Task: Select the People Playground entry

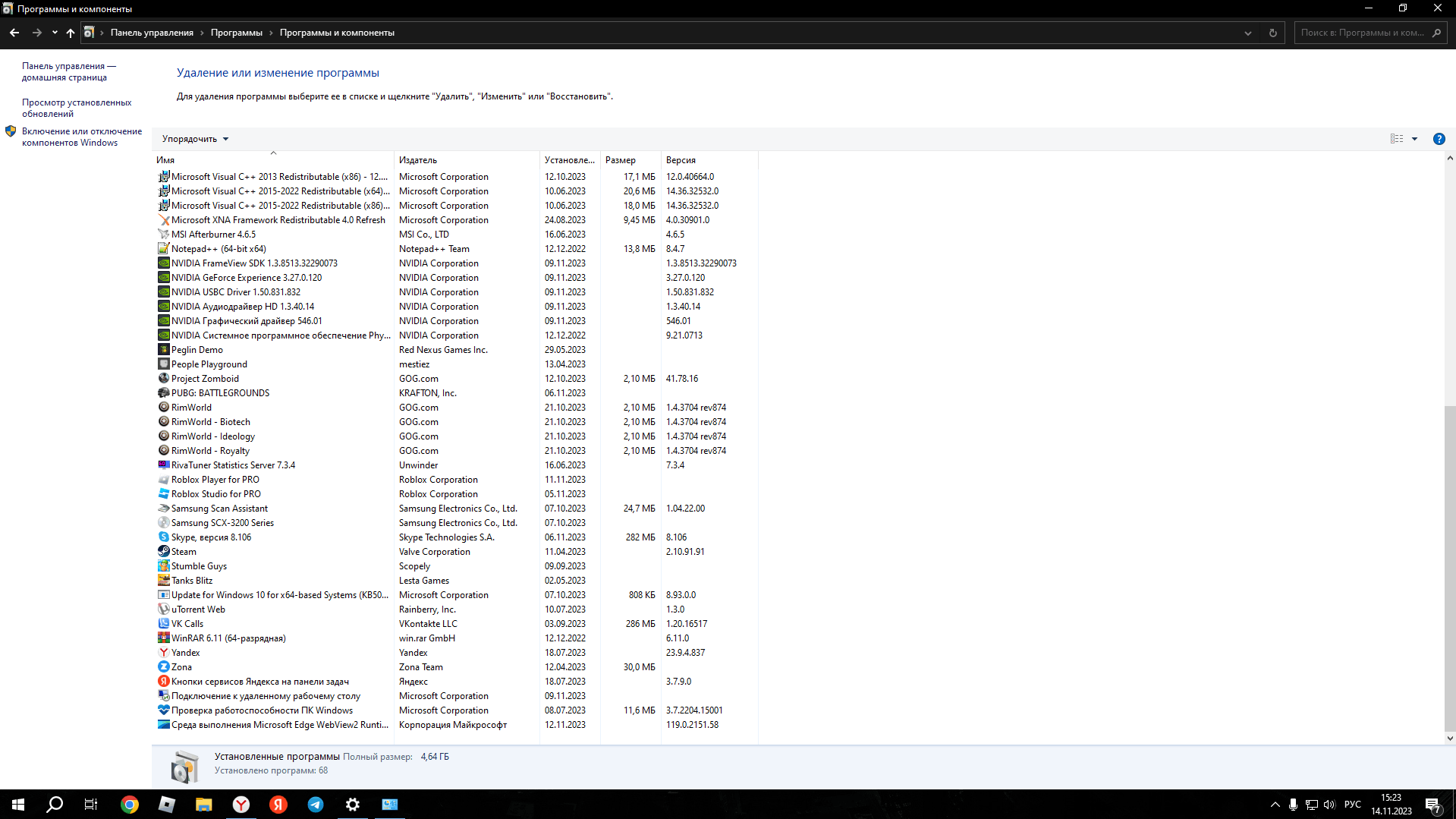Action: pyautogui.click(x=455, y=364)
